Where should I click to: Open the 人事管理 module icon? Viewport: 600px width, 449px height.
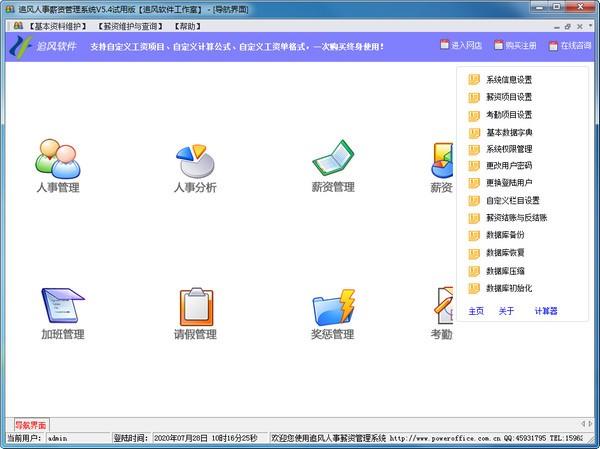point(58,159)
